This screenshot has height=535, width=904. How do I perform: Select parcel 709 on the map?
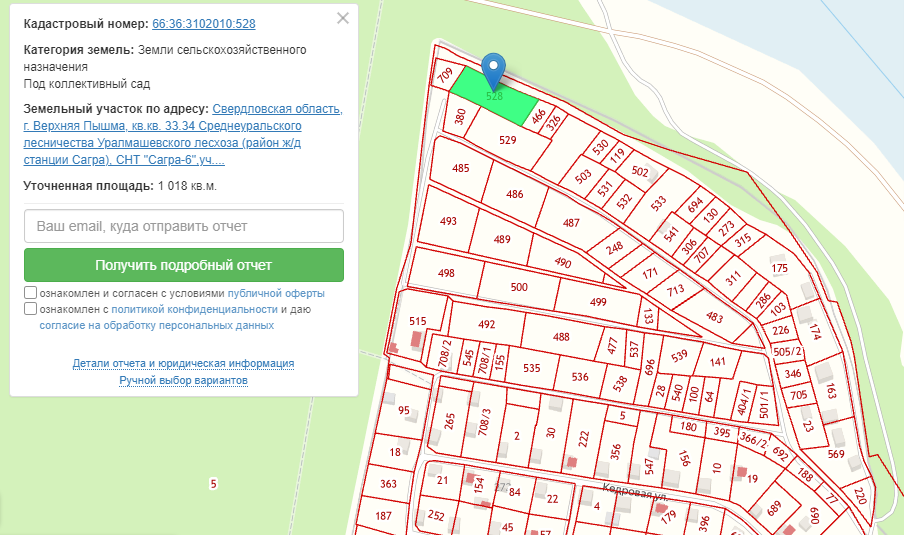(x=445, y=76)
